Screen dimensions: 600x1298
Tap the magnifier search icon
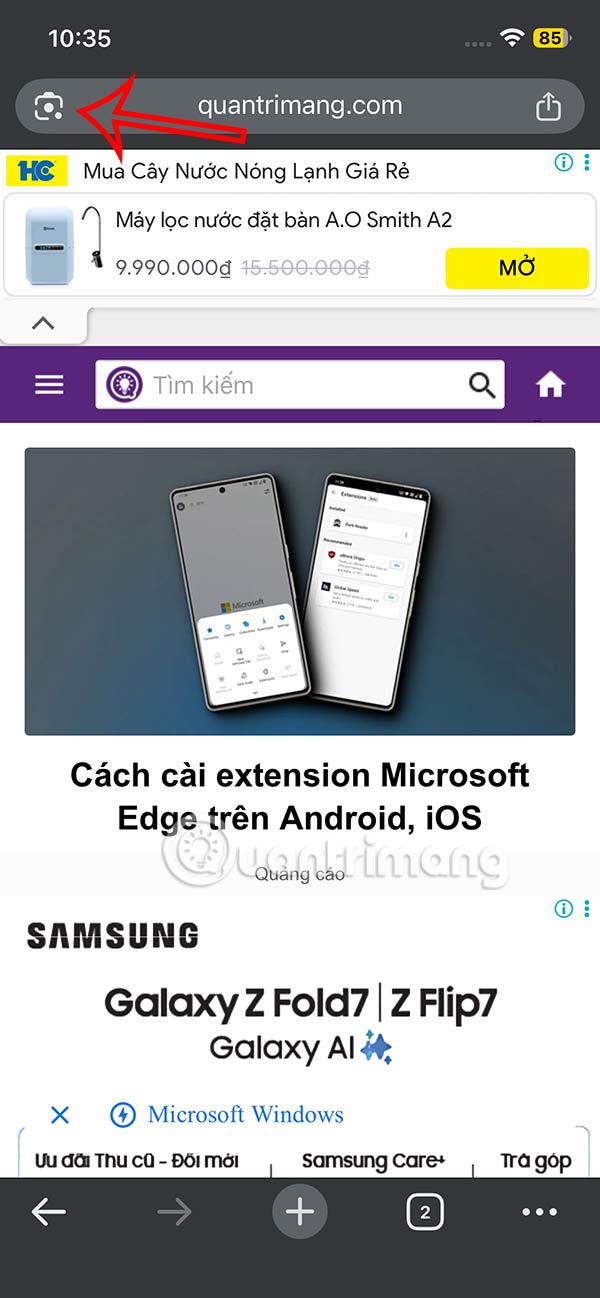[482, 385]
